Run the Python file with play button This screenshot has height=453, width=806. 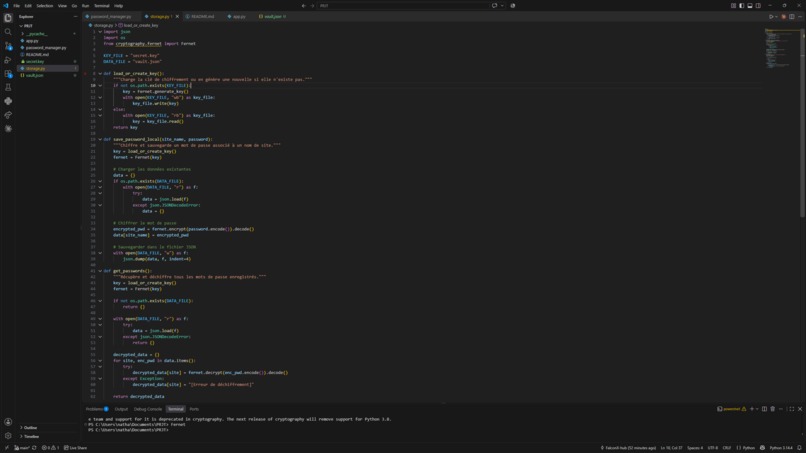pos(771,16)
